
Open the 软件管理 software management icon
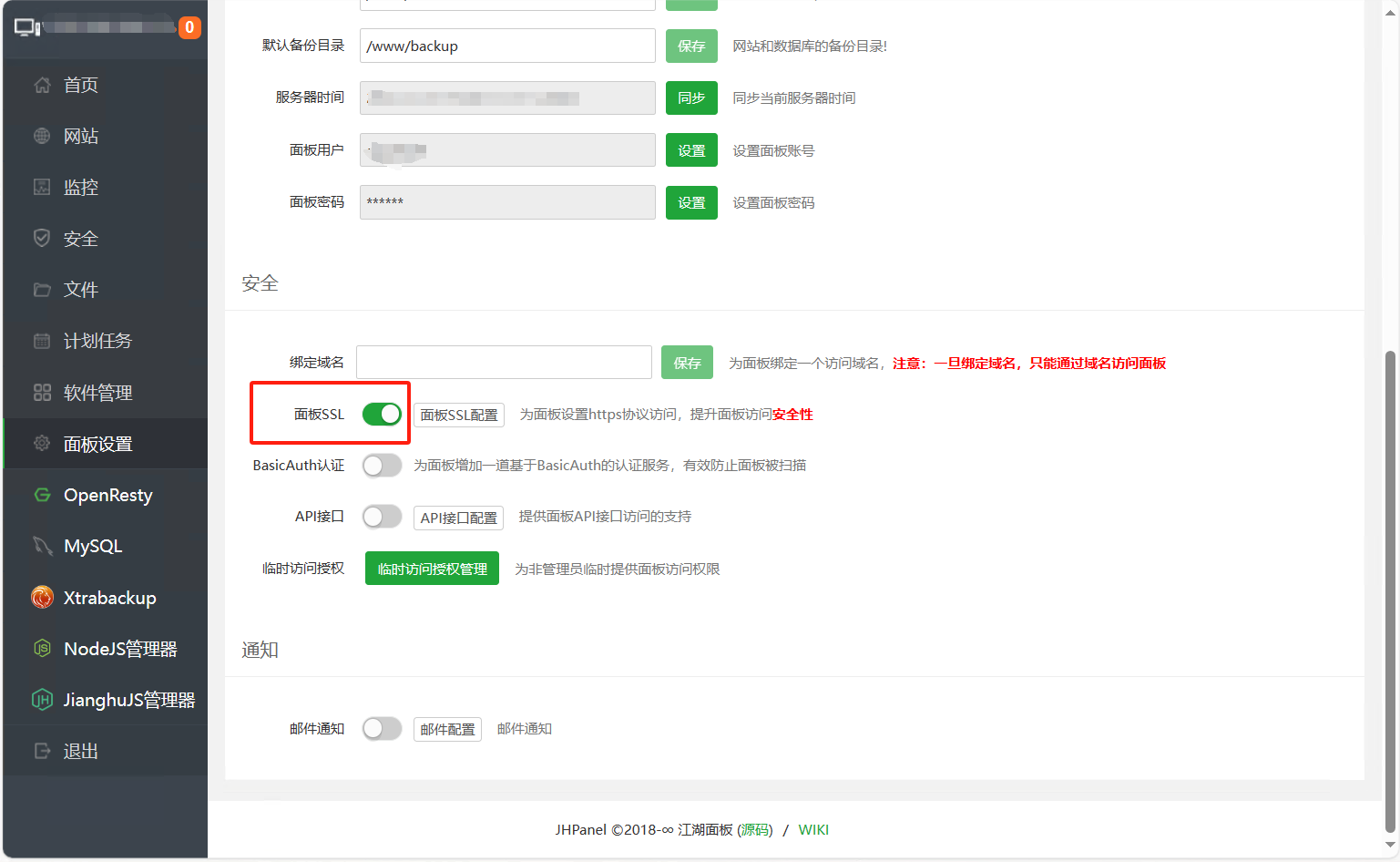coord(42,392)
